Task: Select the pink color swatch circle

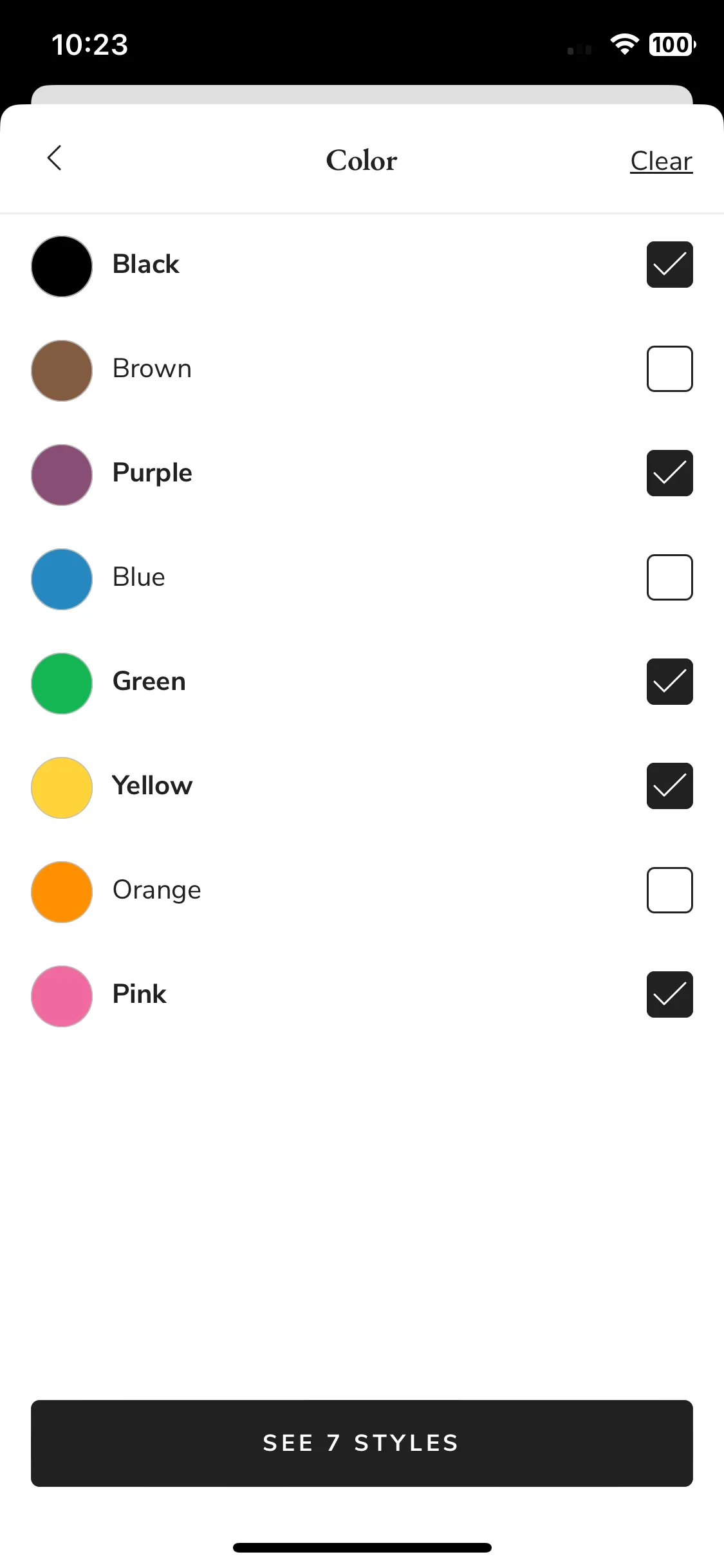Action: coord(62,996)
